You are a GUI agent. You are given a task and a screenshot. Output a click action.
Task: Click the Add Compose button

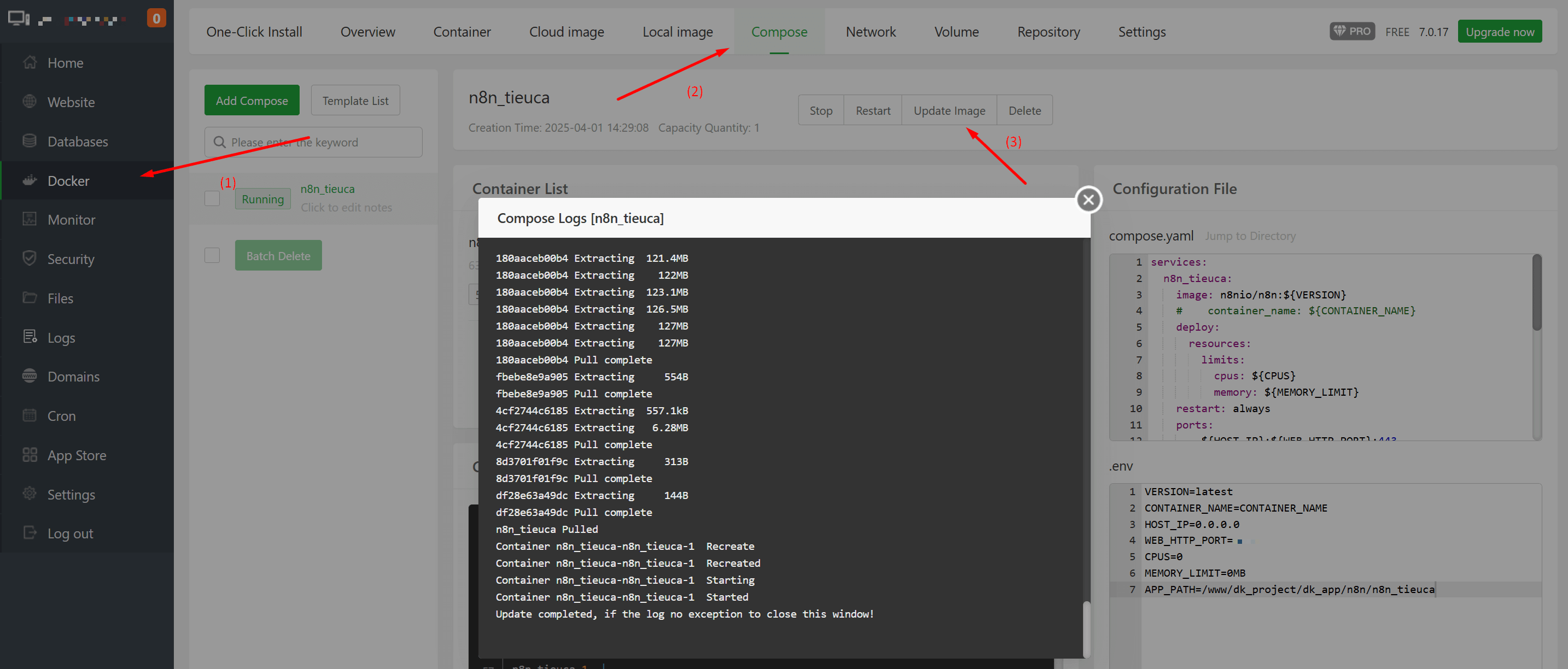pyautogui.click(x=252, y=101)
